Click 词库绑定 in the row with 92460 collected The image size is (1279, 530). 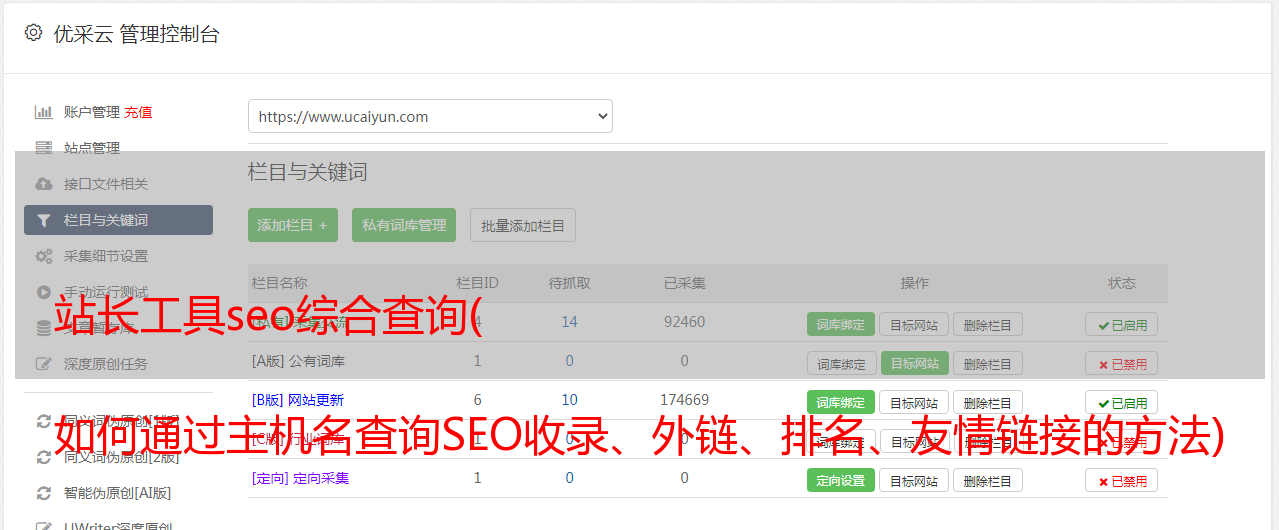(841, 324)
